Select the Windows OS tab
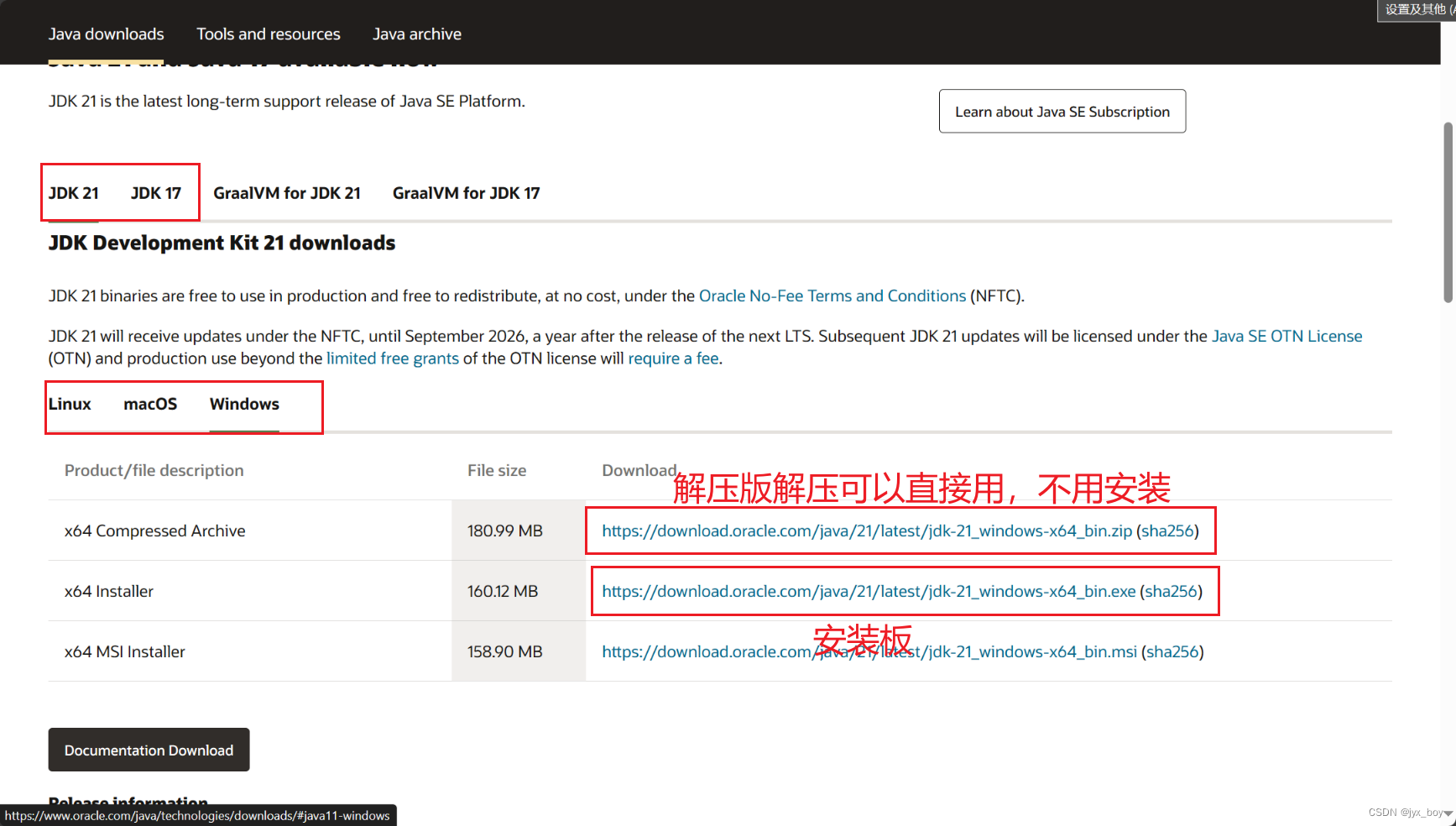This screenshot has width=1456, height=826. (x=244, y=404)
